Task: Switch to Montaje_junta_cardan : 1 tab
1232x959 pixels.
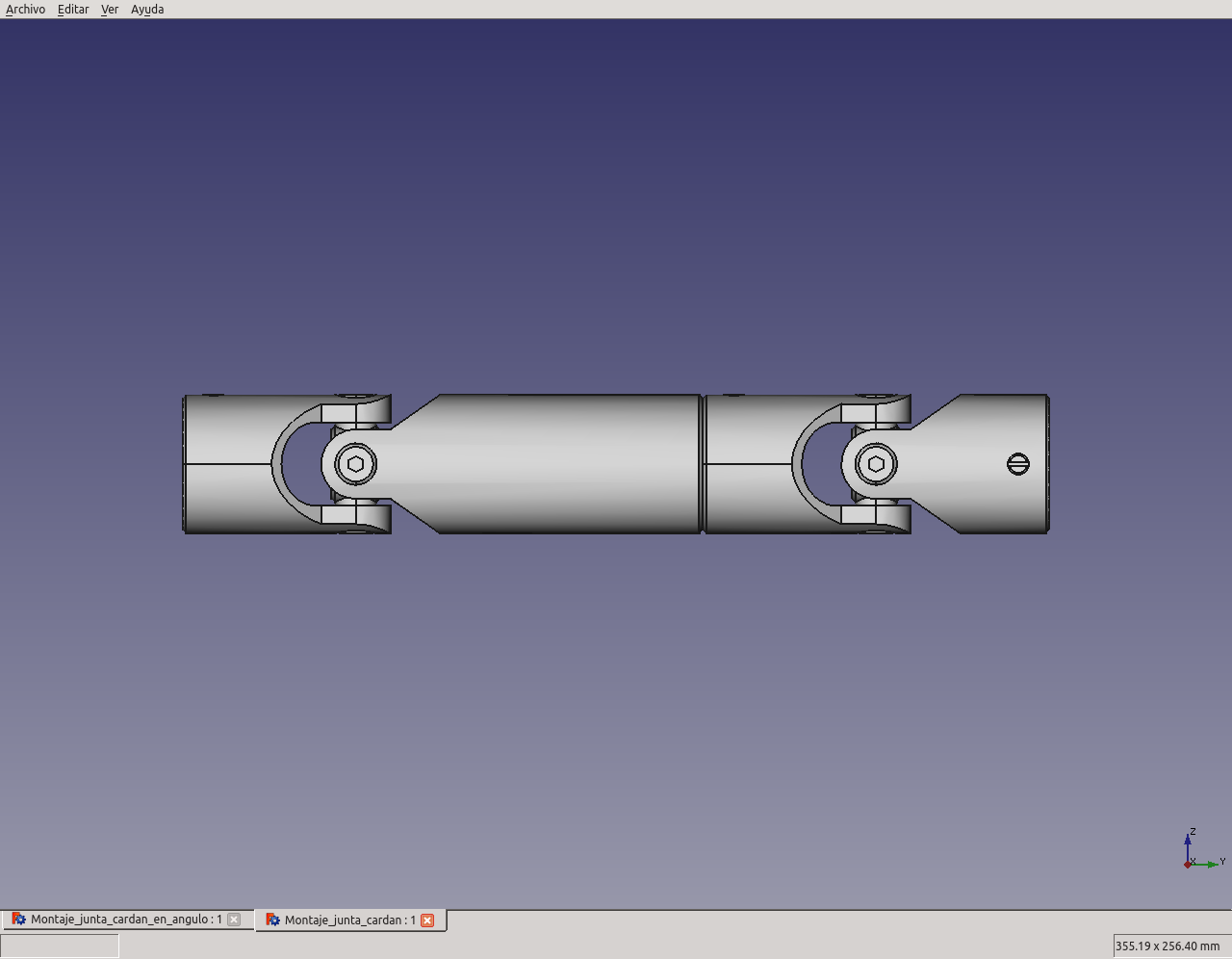Action: pos(350,920)
